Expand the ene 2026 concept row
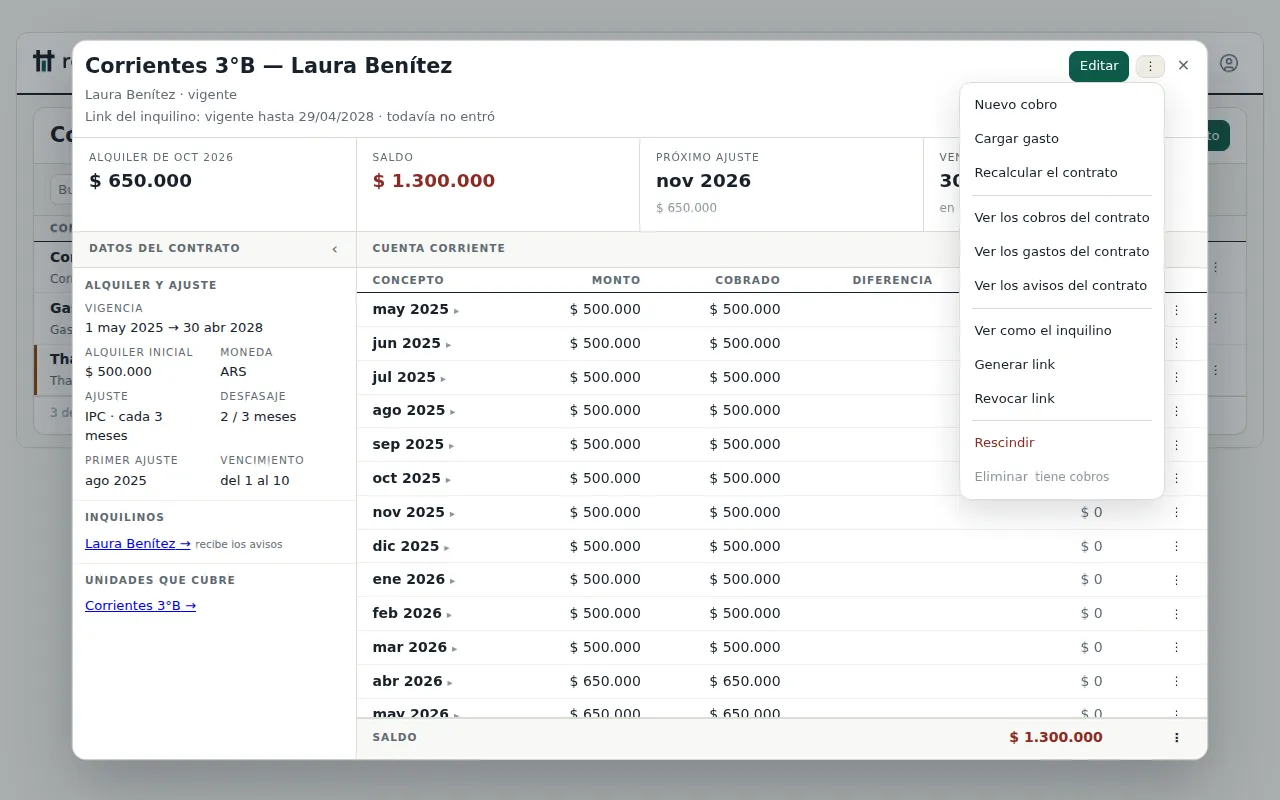 coord(413,580)
